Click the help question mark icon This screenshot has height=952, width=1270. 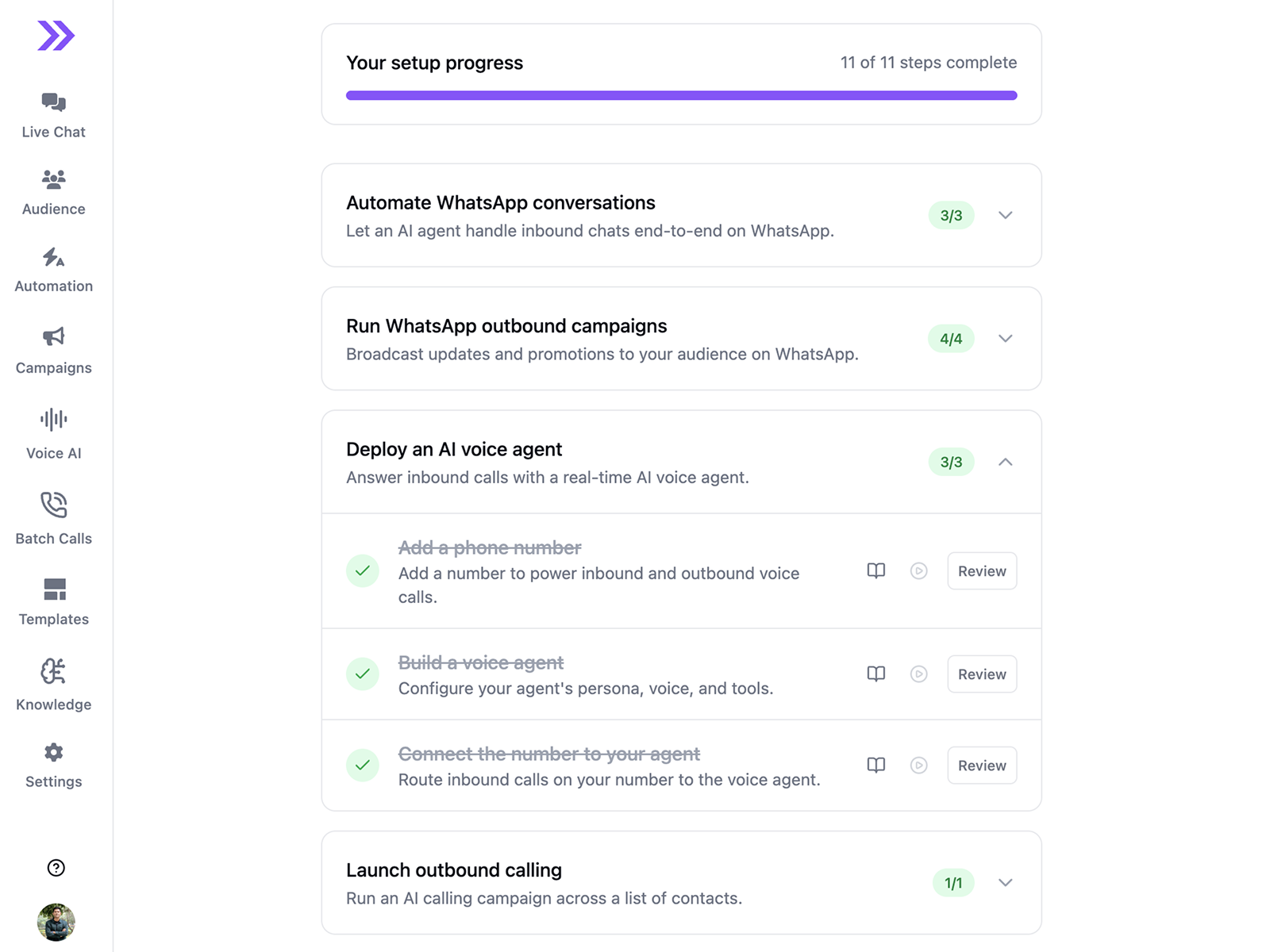click(x=56, y=868)
